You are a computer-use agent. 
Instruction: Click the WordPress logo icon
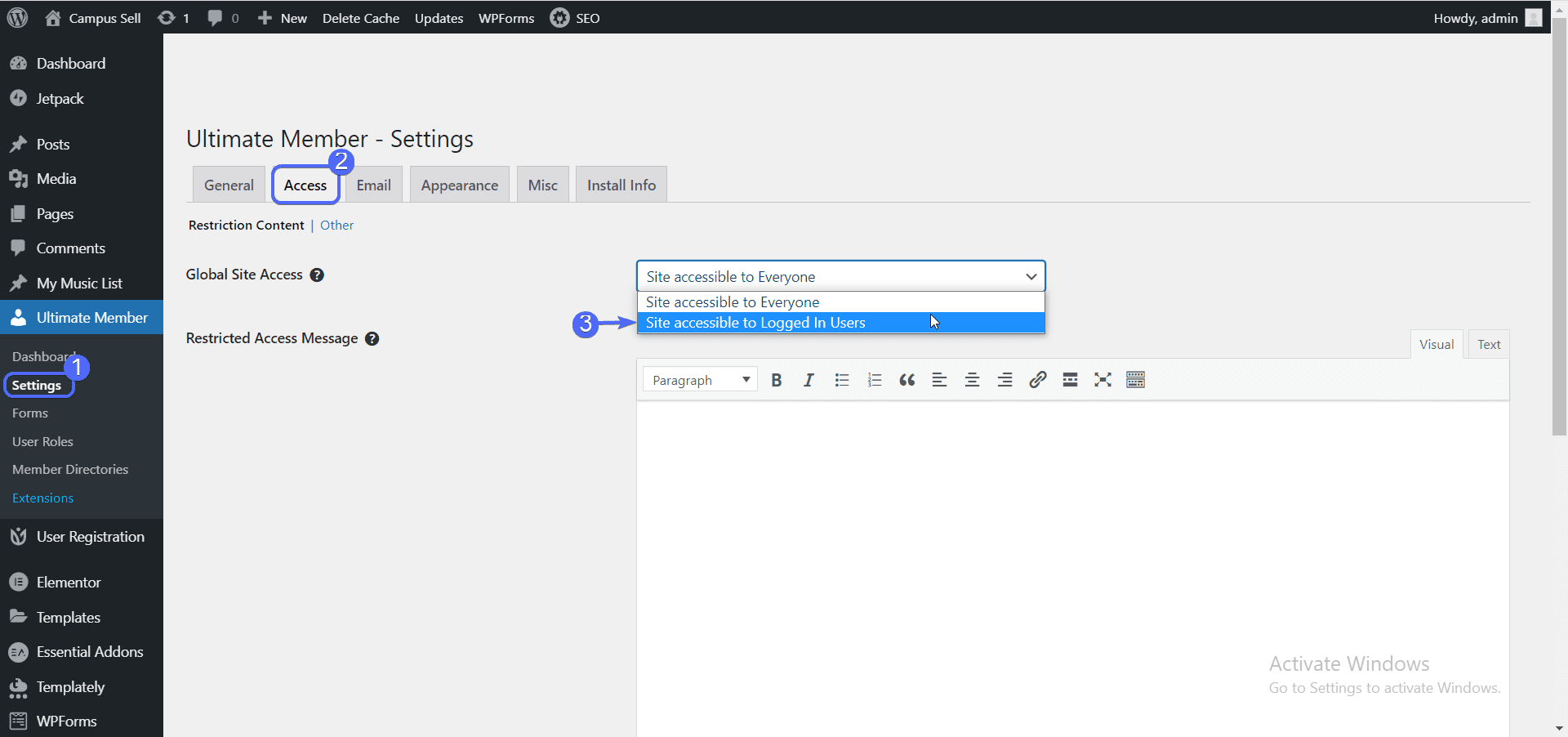click(18, 18)
